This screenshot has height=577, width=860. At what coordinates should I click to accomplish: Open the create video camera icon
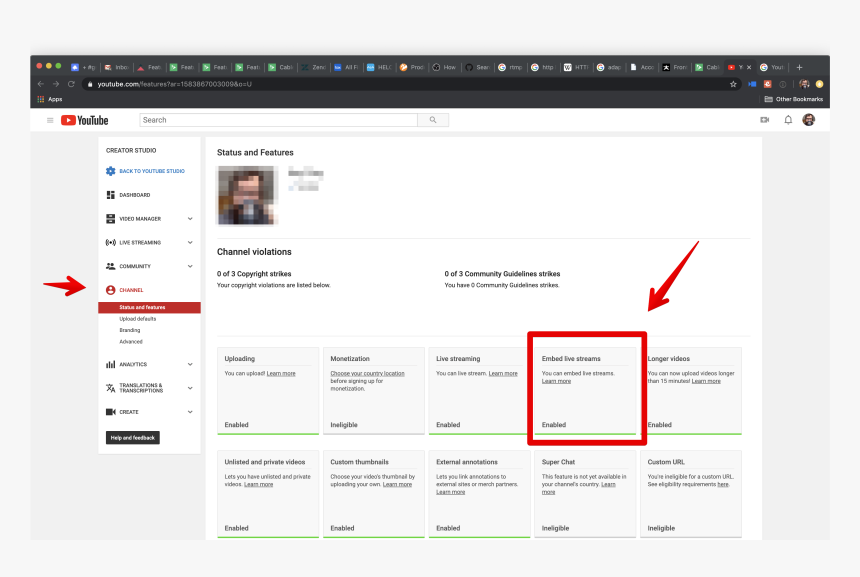pos(764,120)
